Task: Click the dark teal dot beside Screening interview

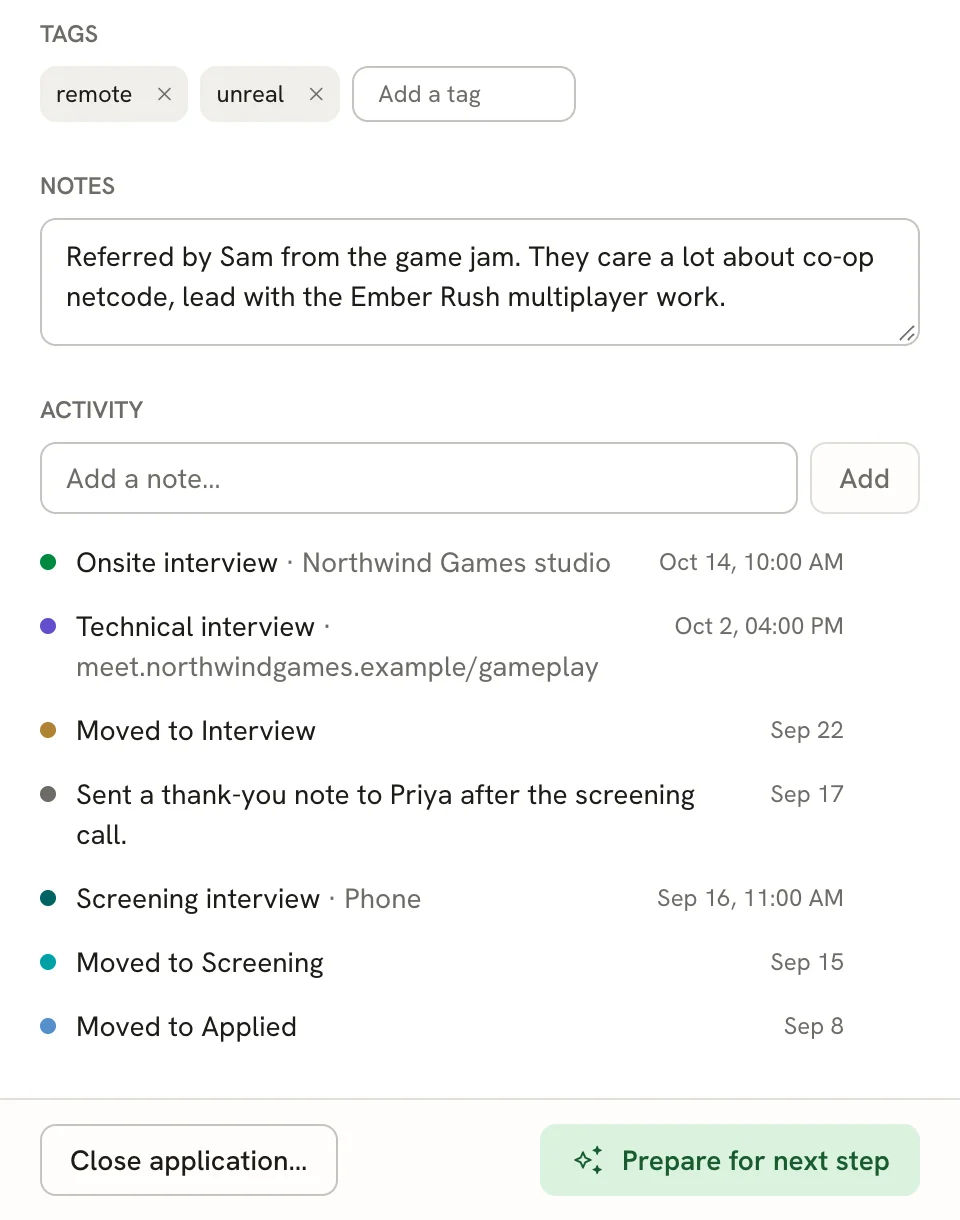Action: [48, 899]
